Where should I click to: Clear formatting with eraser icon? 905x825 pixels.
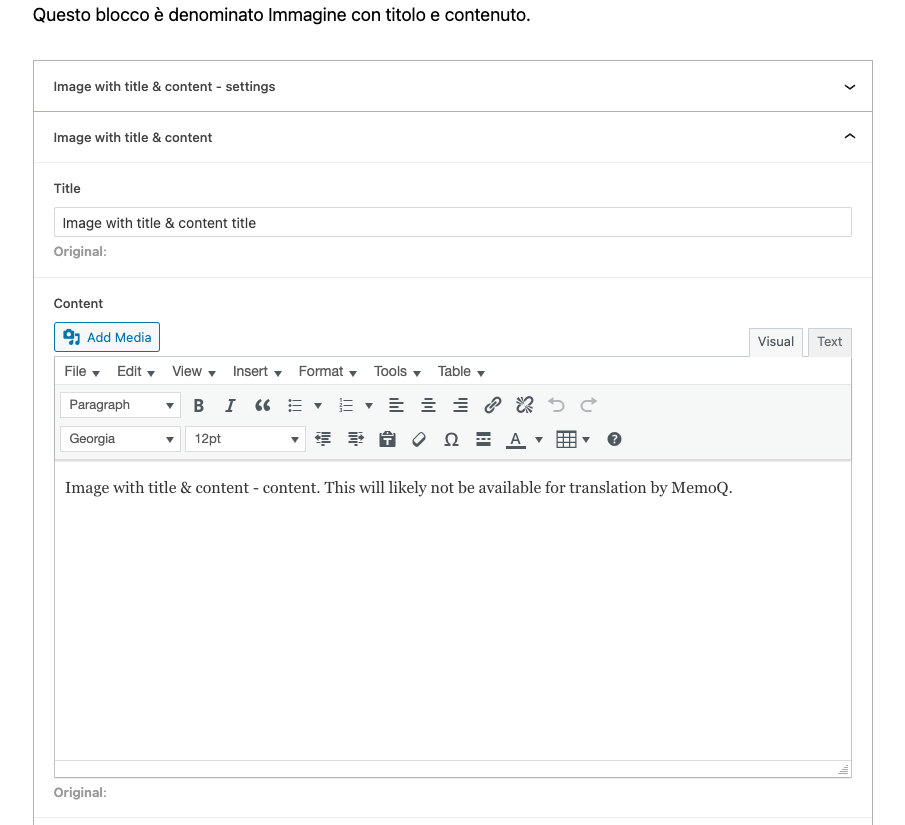(419, 439)
